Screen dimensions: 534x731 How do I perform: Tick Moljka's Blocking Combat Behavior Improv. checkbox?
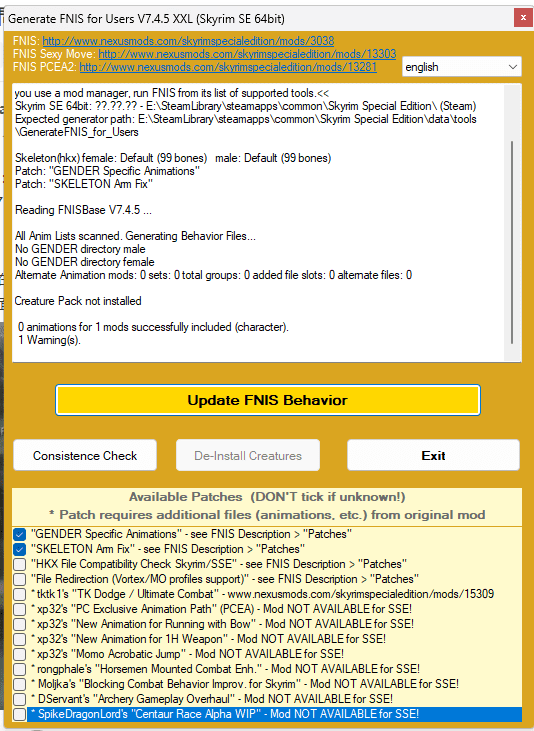click(20, 684)
